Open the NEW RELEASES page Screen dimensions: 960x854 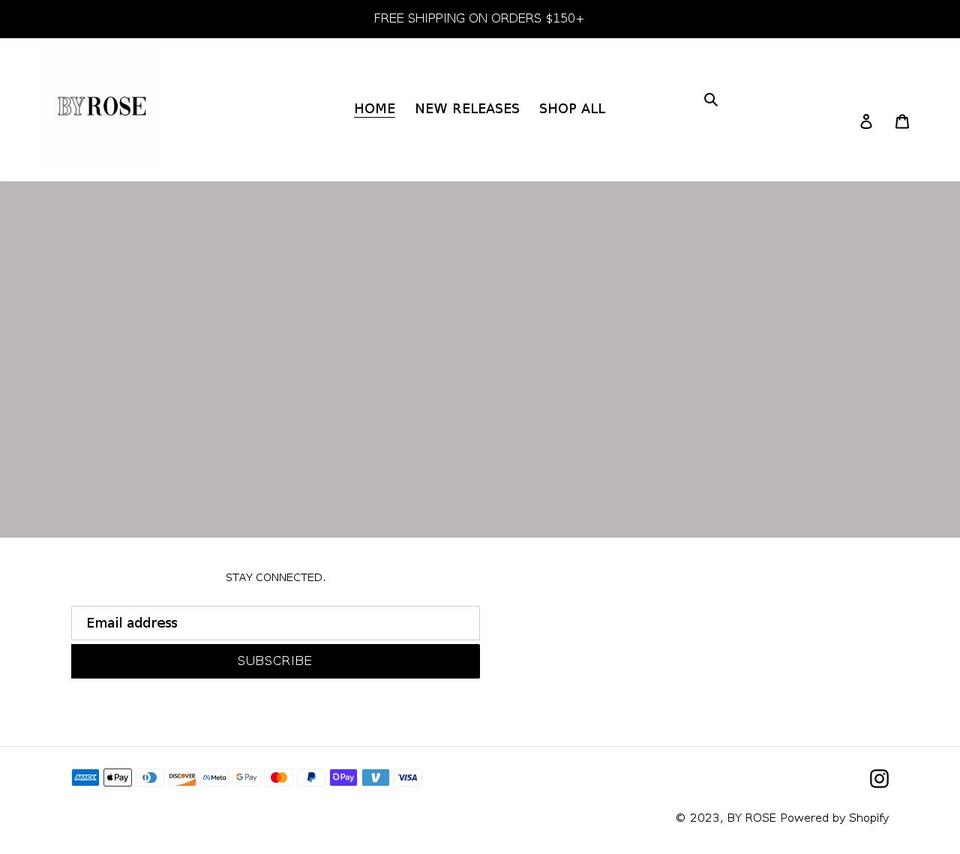(467, 108)
